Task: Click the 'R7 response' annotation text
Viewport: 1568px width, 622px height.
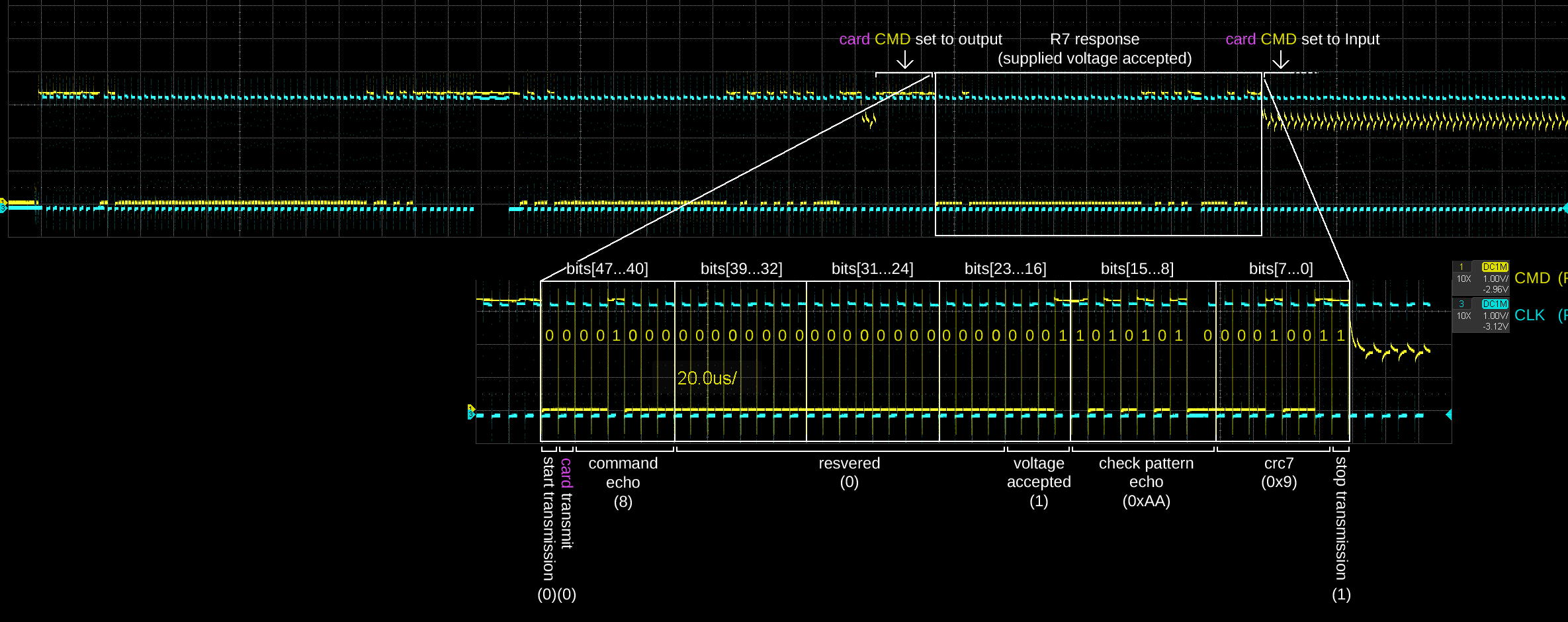Action: (1094, 40)
